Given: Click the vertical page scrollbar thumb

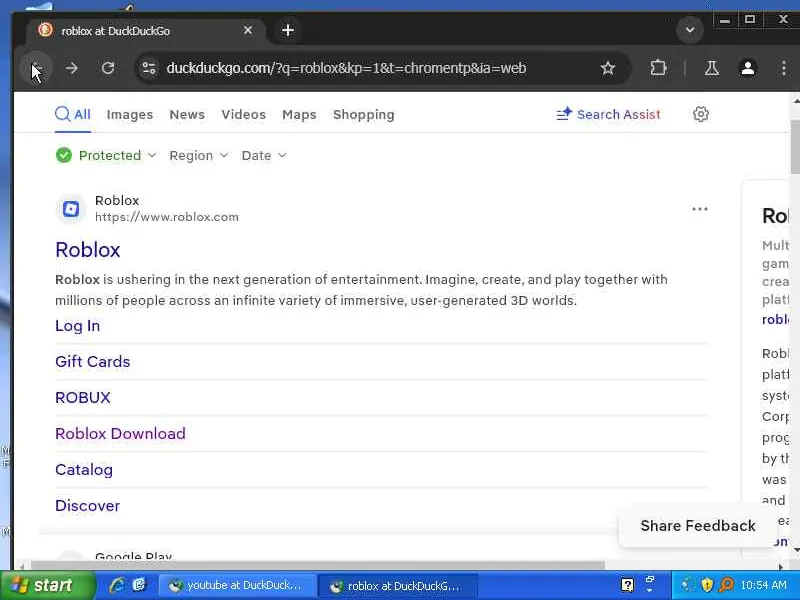Looking at the screenshot, I should pyautogui.click(x=795, y=147).
